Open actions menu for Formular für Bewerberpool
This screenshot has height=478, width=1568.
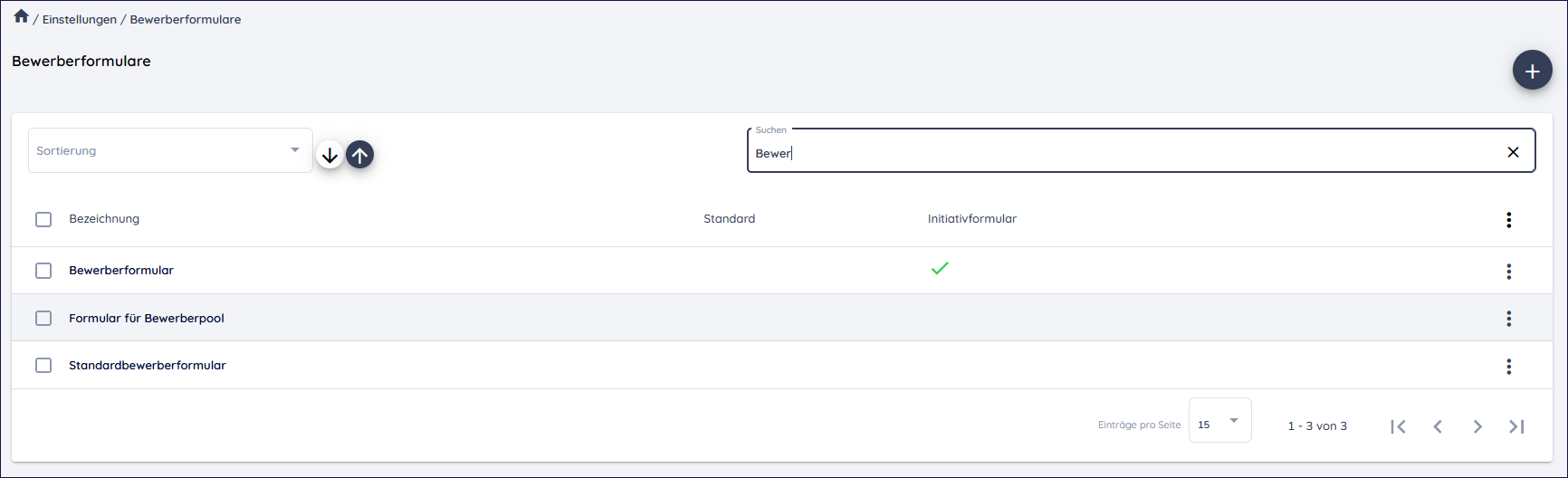(1508, 319)
